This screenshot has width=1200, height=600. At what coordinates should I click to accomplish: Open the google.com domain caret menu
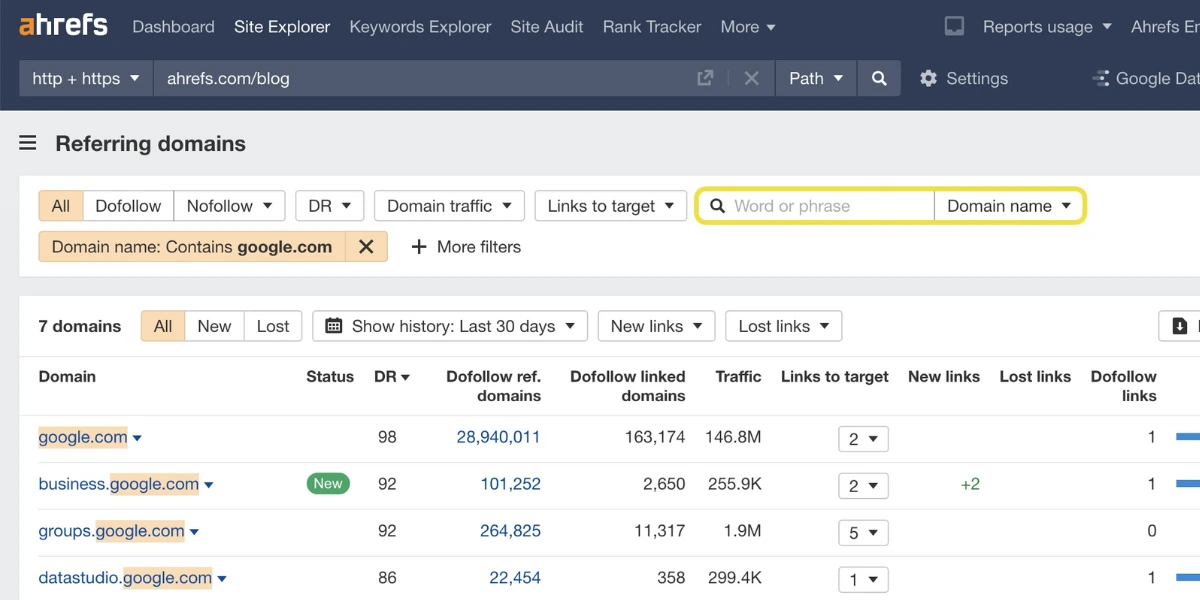[137, 438]
